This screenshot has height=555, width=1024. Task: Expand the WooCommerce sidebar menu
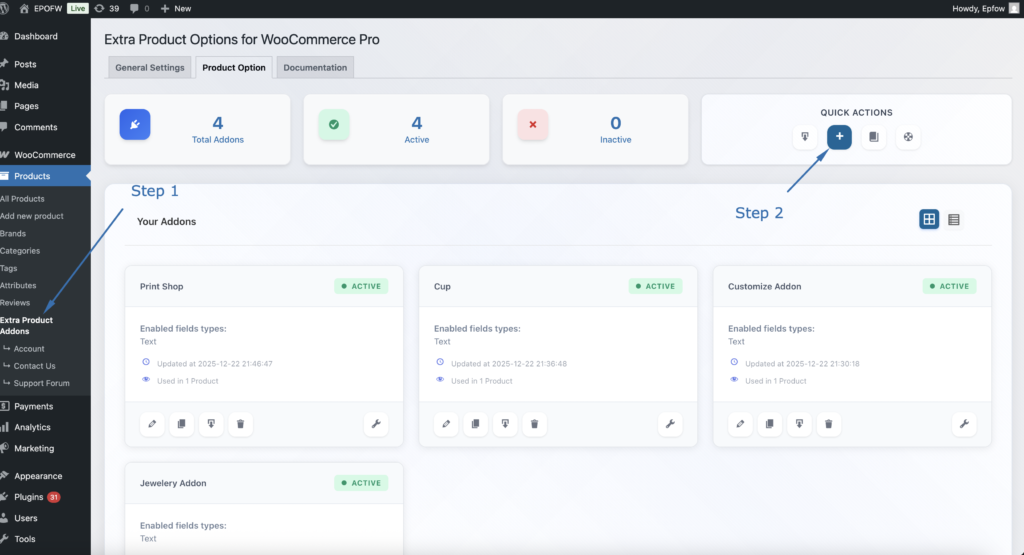tap(44, 155)
